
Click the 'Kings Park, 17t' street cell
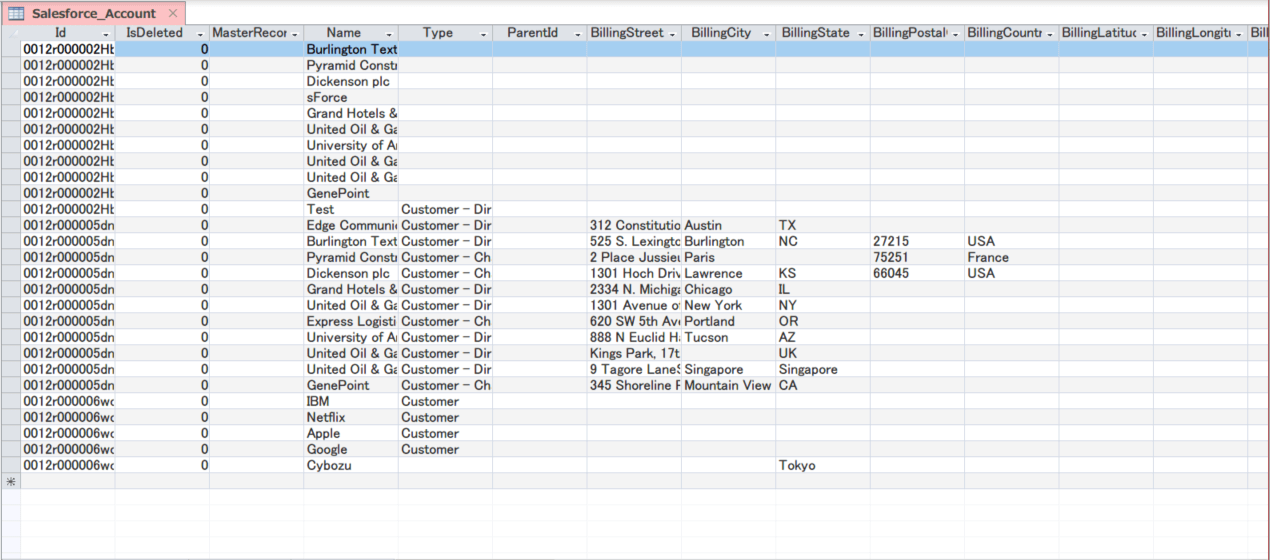(x=634, y=353)
